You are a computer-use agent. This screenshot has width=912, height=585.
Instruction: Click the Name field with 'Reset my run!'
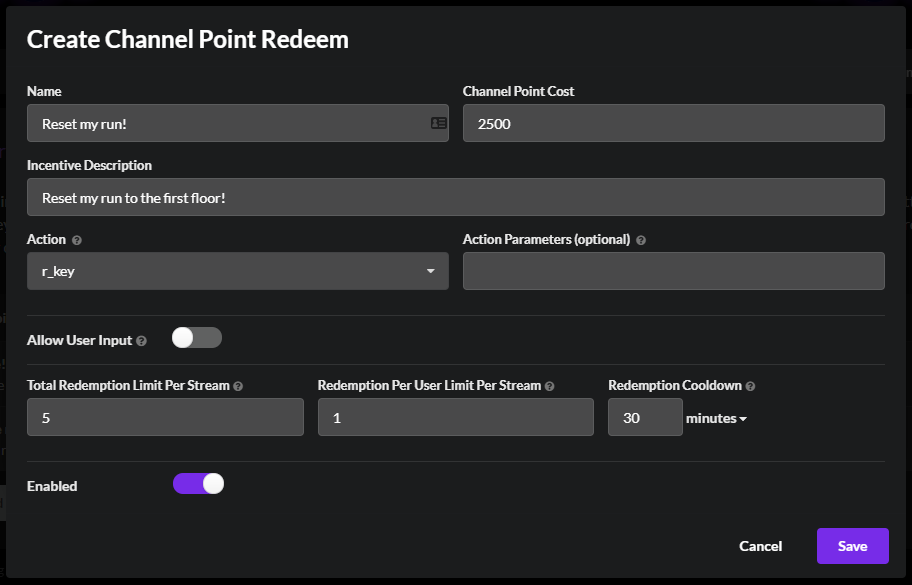tap(225, 124)
